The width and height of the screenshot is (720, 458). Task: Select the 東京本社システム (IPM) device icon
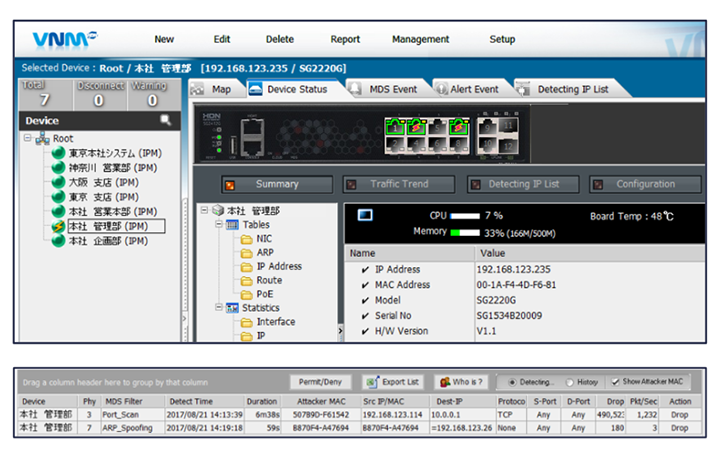tap(59, 153)
